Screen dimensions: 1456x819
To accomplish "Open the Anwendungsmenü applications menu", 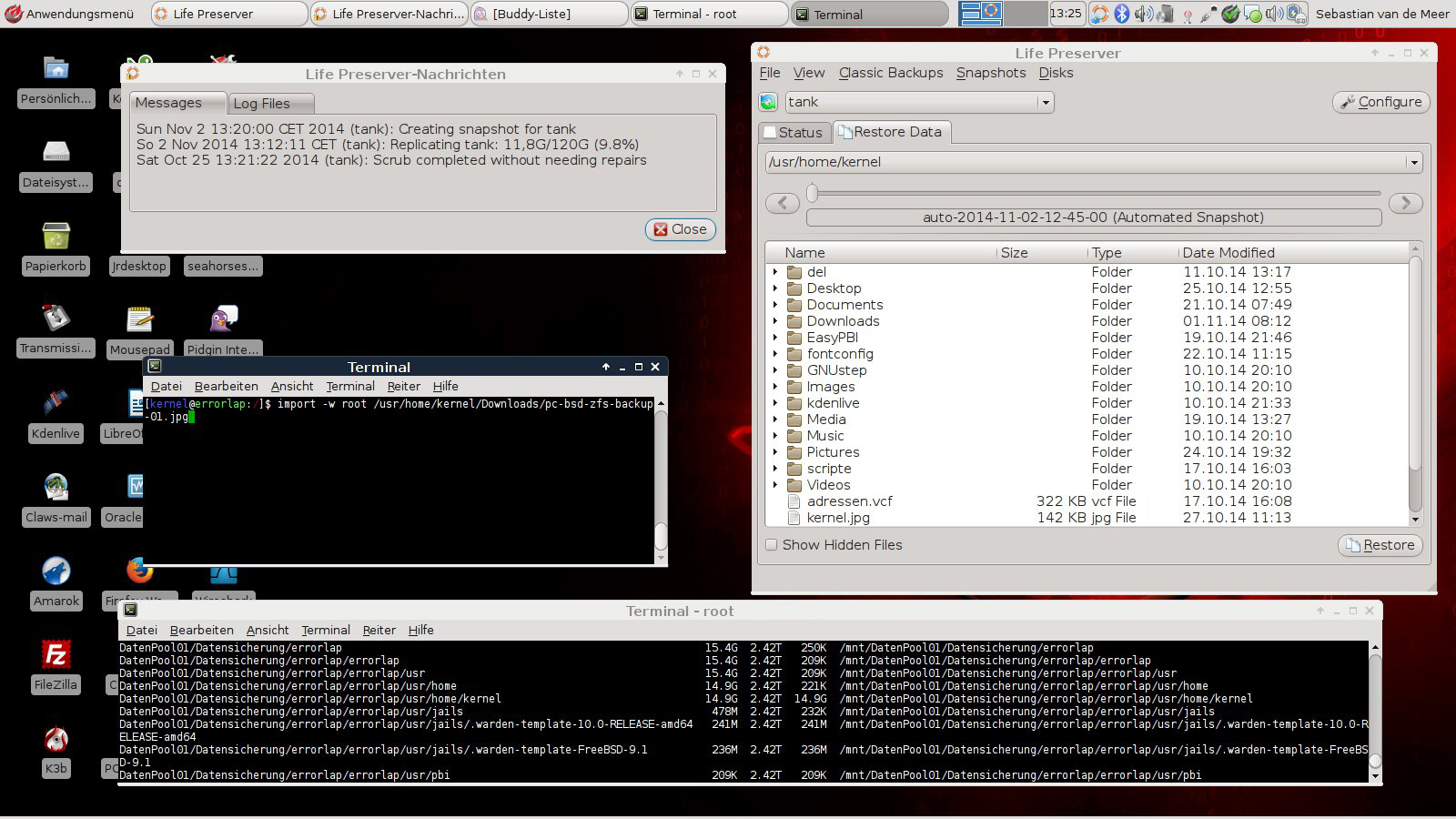I will pos(70,14).
